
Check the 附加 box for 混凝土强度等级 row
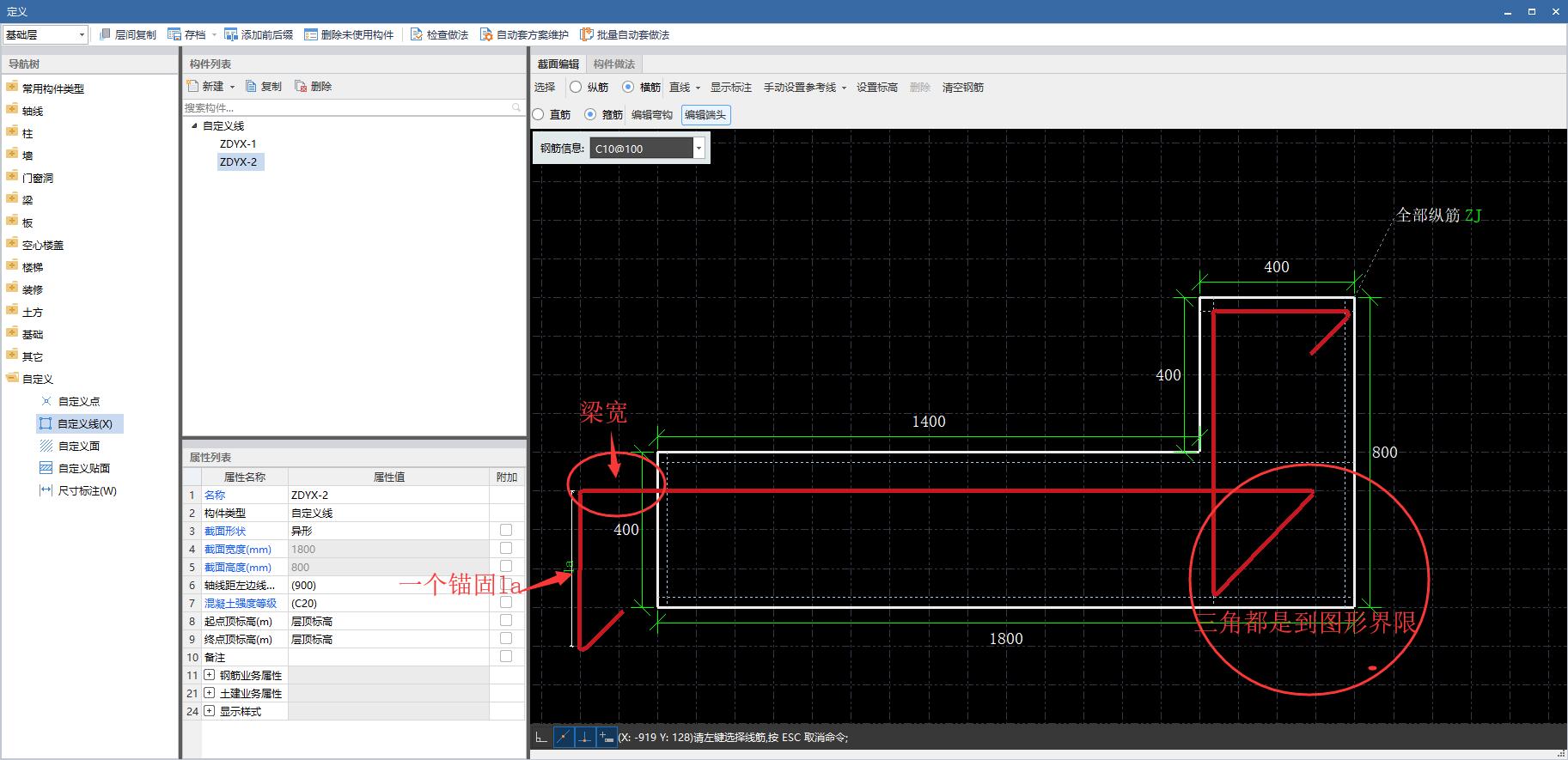click(x=506, y=602)
